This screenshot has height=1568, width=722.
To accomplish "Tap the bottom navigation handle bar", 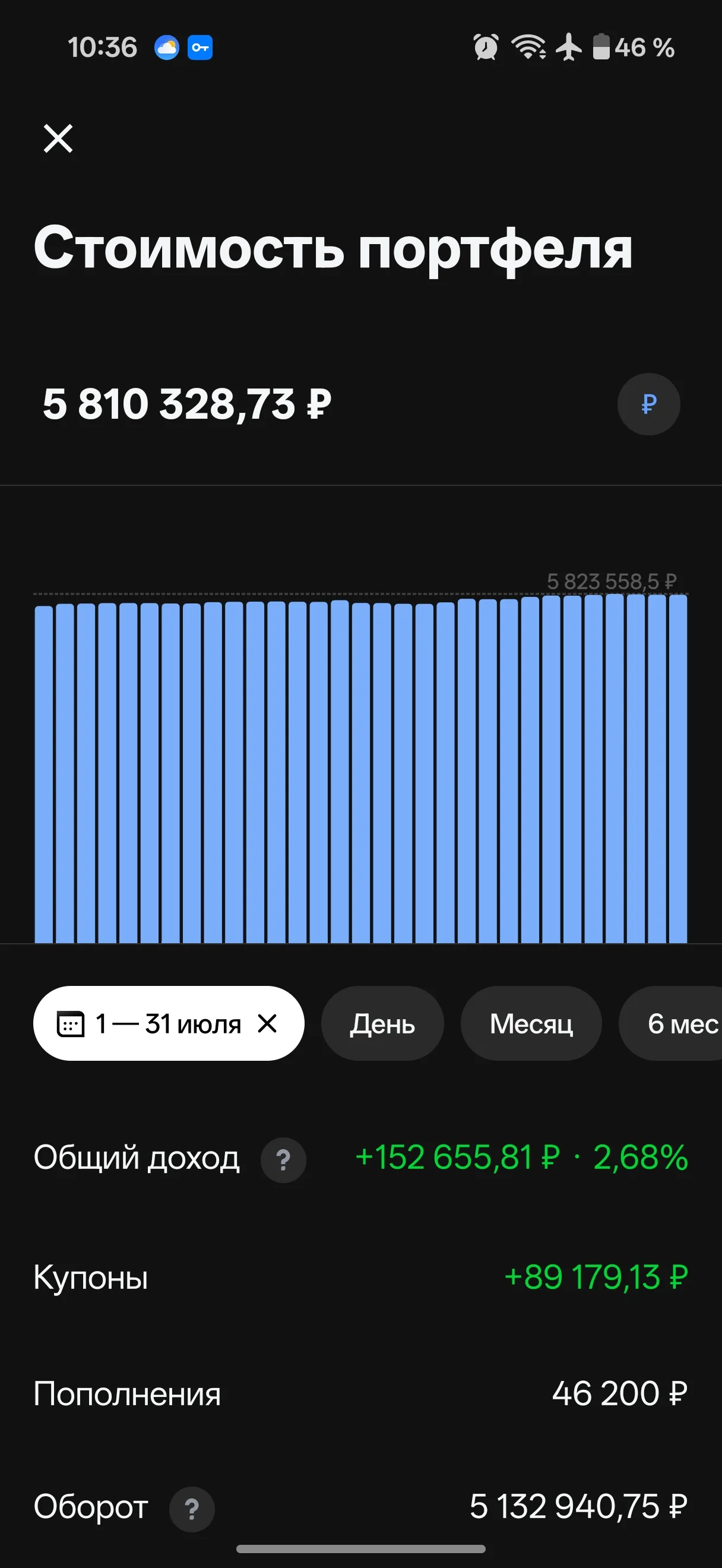I will [360, 1548].
